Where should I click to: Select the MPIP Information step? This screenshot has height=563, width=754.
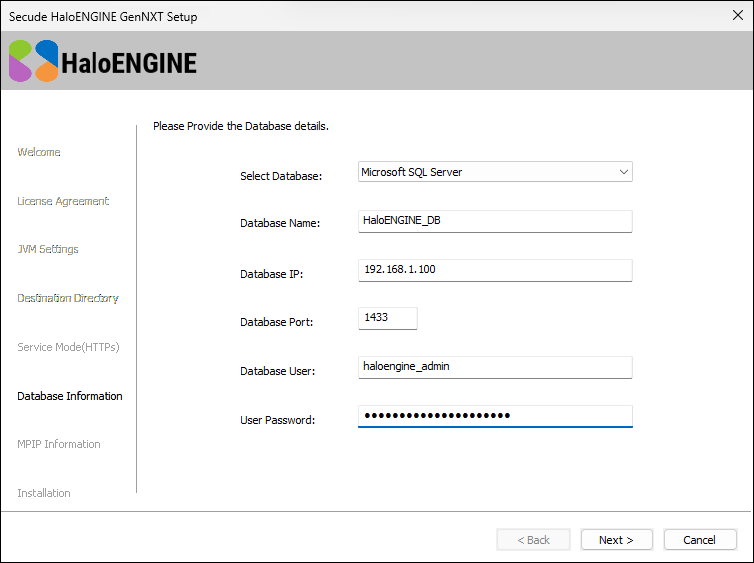(59, 444)
